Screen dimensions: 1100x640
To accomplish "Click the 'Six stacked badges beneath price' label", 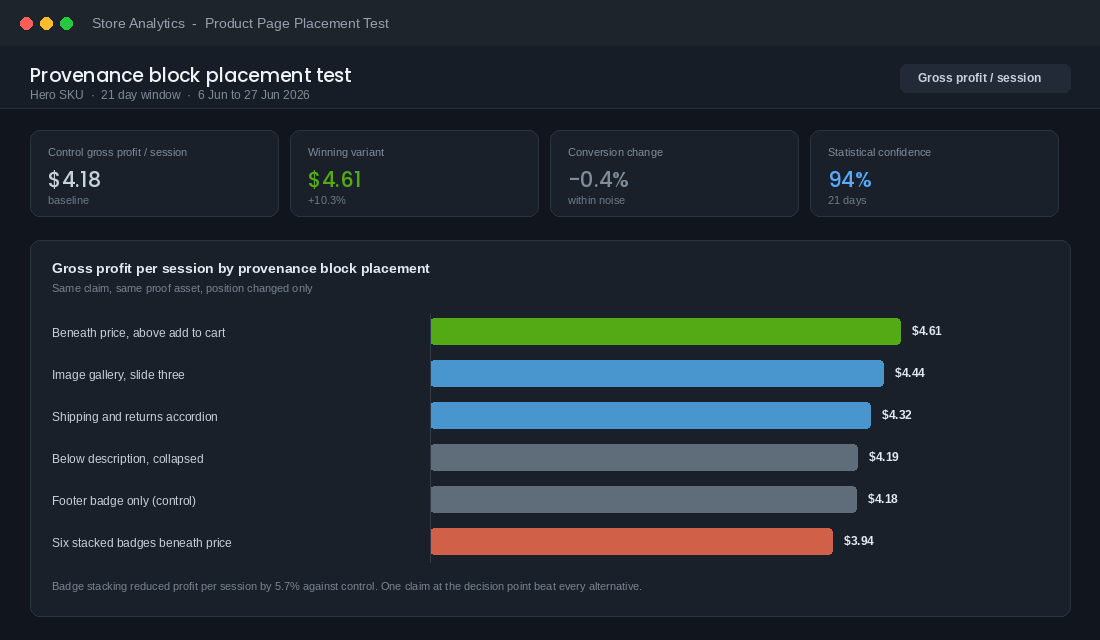I will [142, 543].
